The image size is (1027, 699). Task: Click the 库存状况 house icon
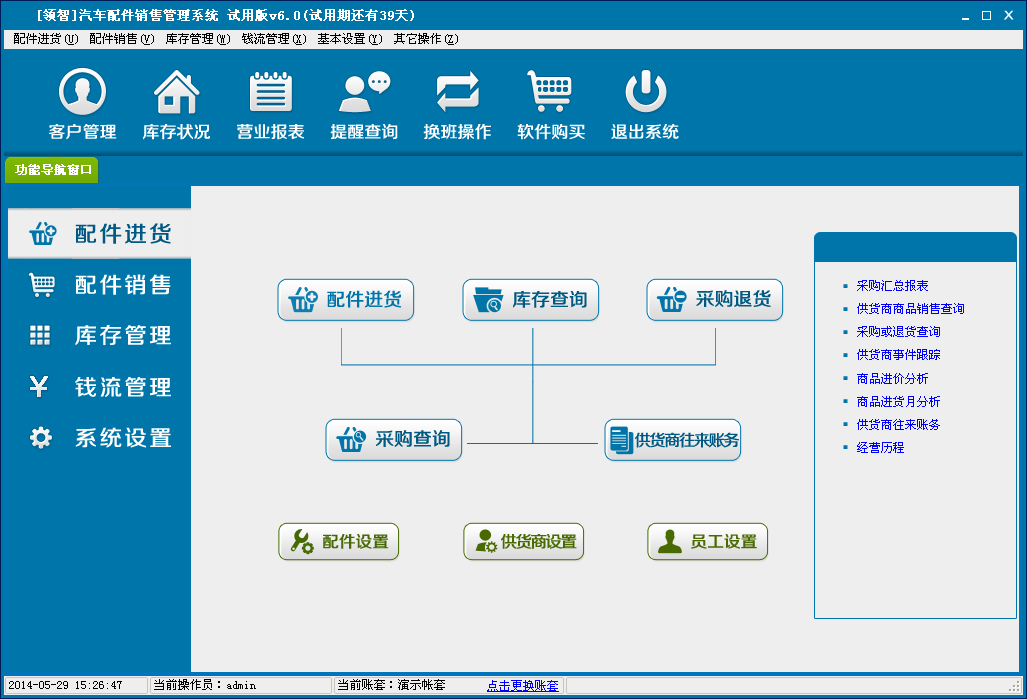176,93
